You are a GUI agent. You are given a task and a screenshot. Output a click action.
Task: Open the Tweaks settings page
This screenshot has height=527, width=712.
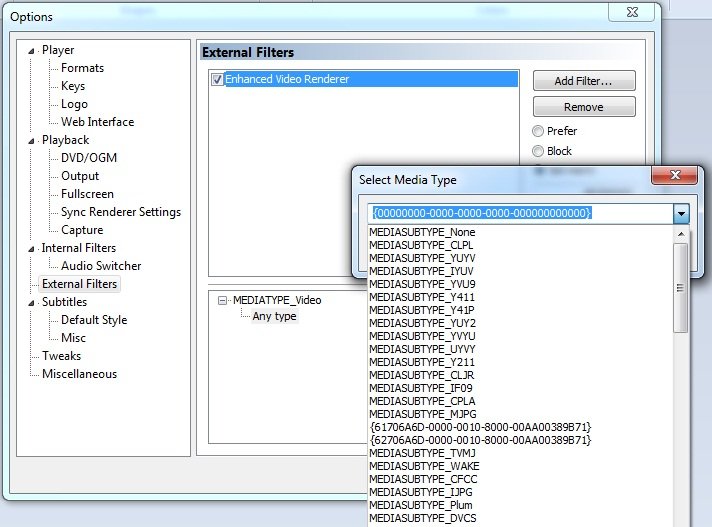click(x=62, y=355)
